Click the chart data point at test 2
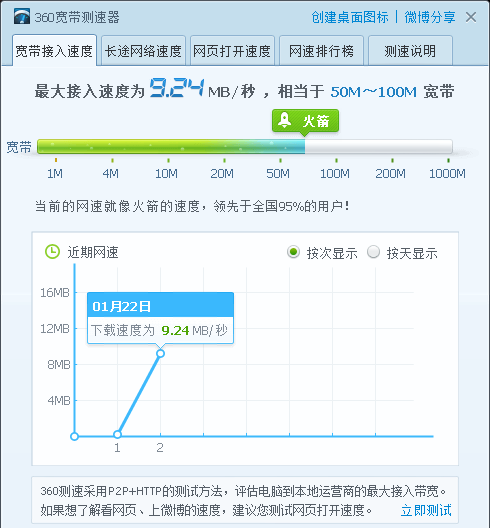The width and height of the screenshot is (490, 528). (160, 354)
